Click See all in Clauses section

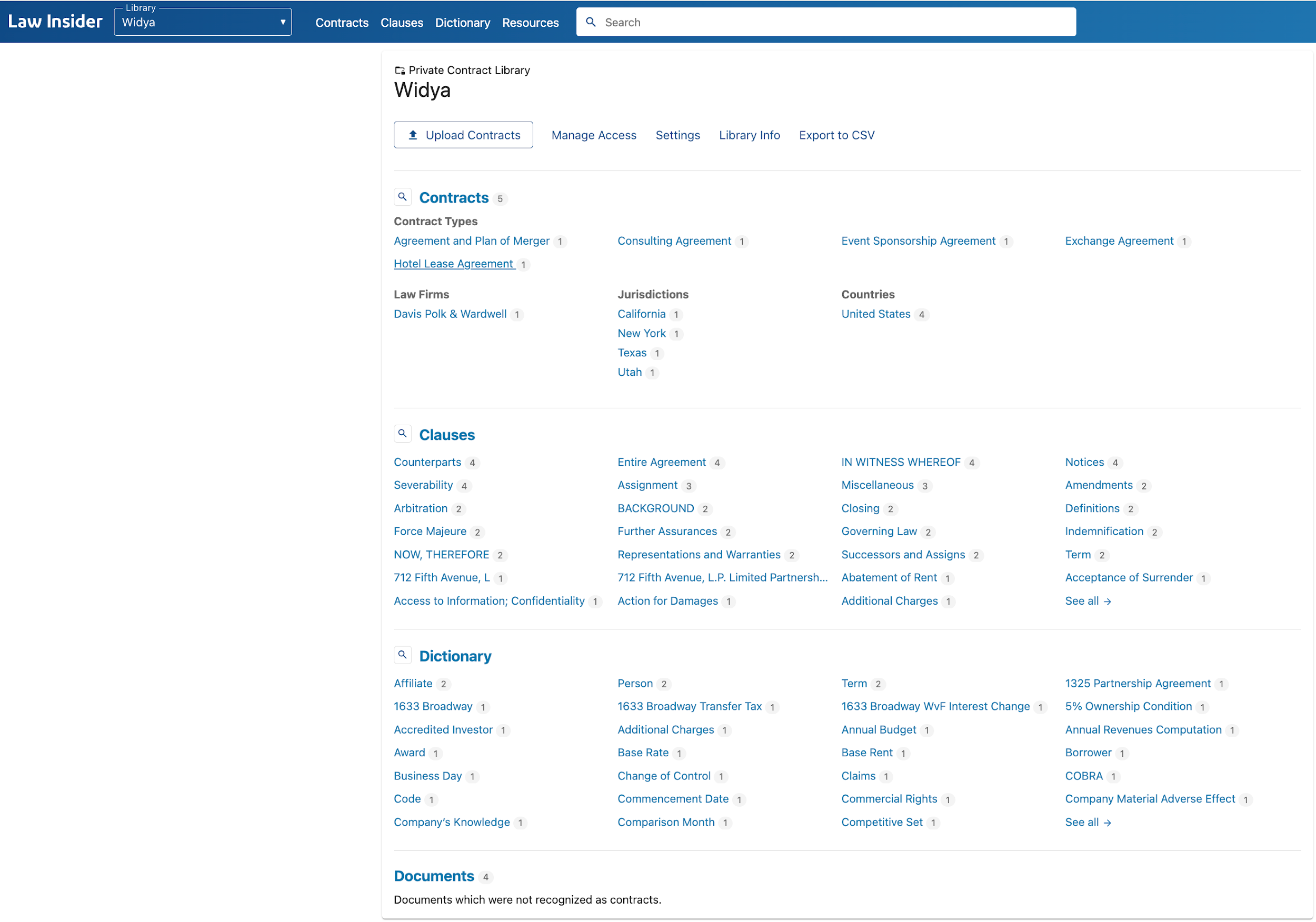pos(1088,601)
